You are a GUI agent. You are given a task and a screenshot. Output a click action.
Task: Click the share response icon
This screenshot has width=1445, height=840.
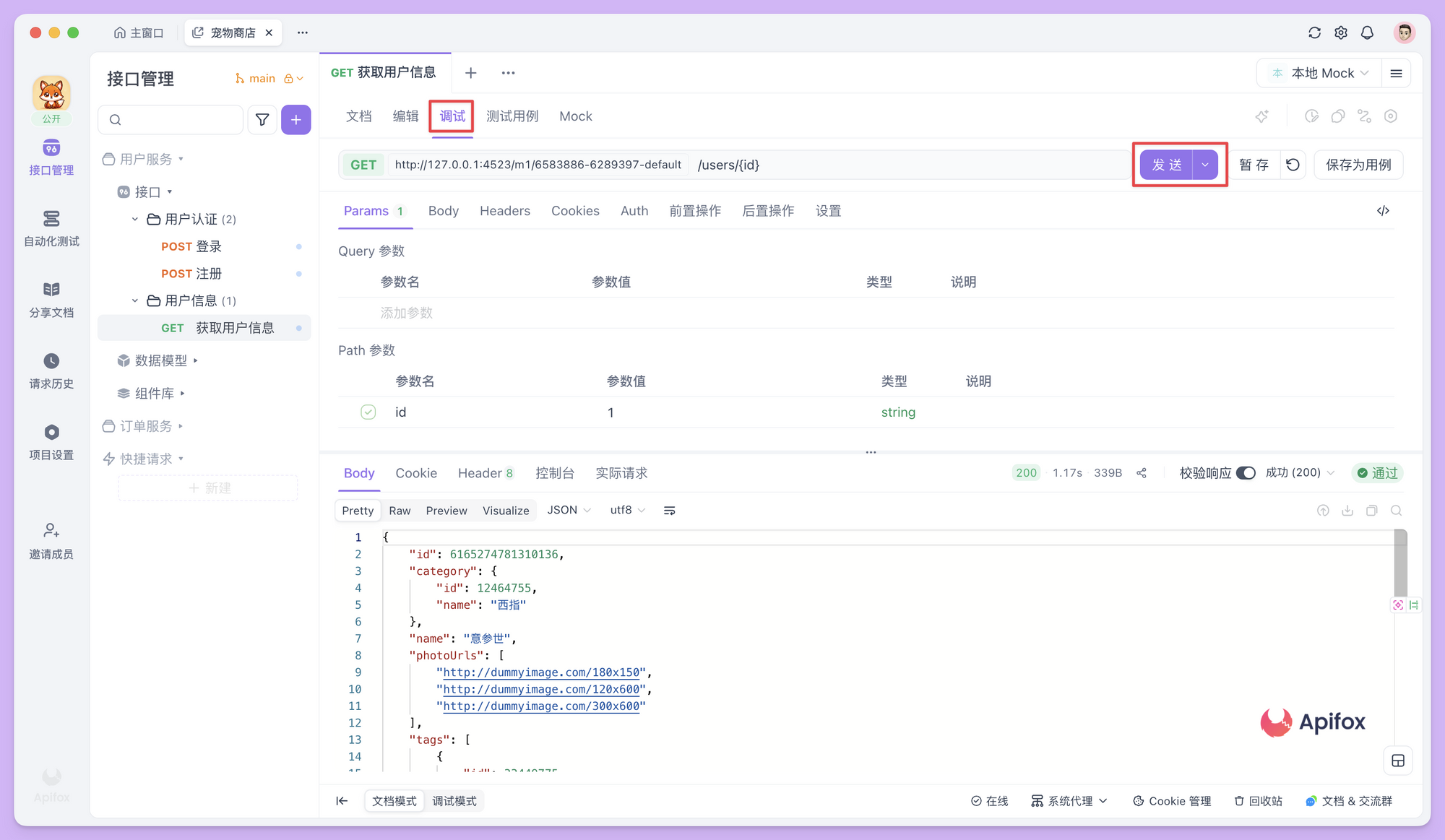tap(1142, 473)
